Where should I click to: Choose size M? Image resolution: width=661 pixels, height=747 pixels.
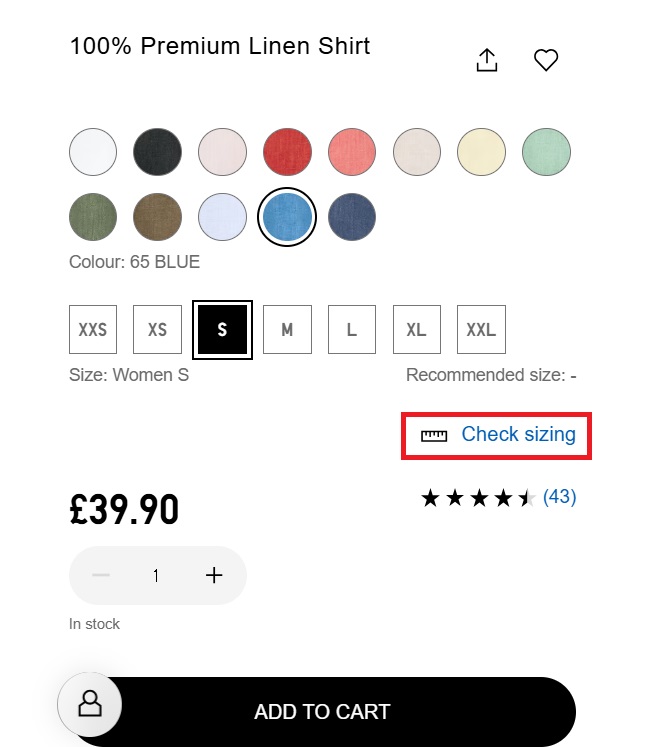(x=287, y=330)
